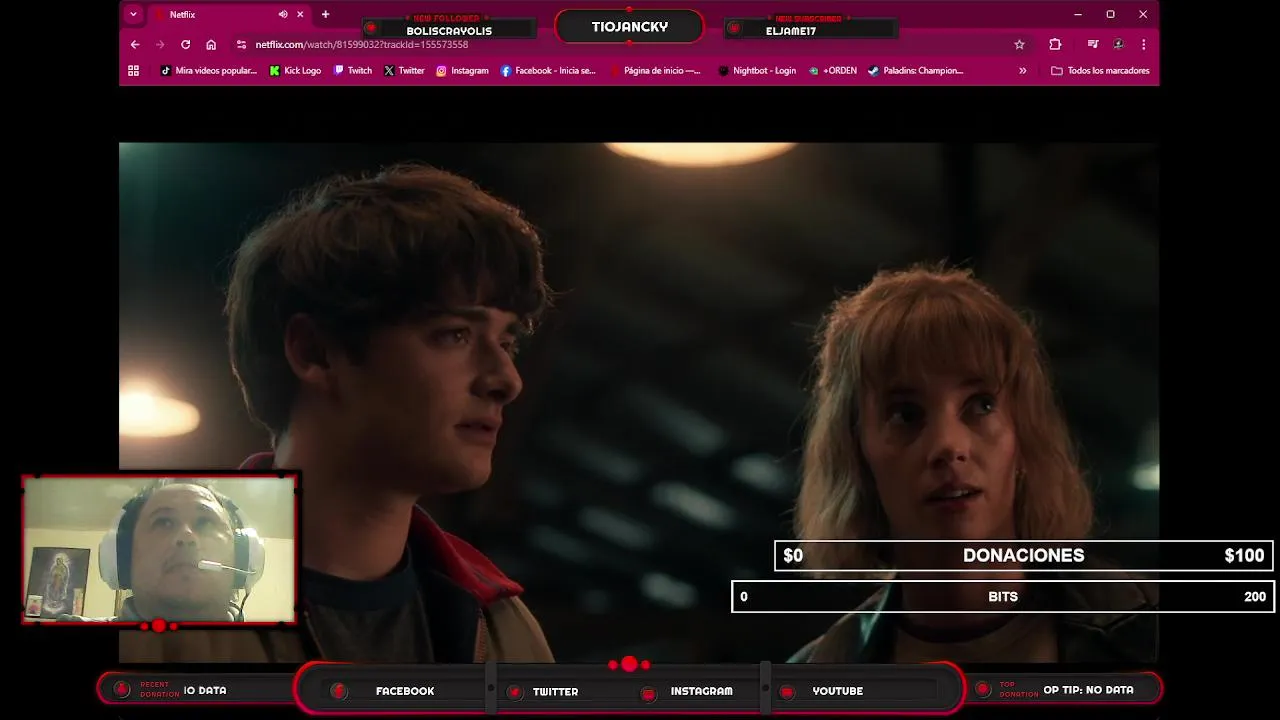The height and width of the screenshot is (720, 1280).
Task: Click the INSTAGRAM overlay label
Action: [701, 691]
